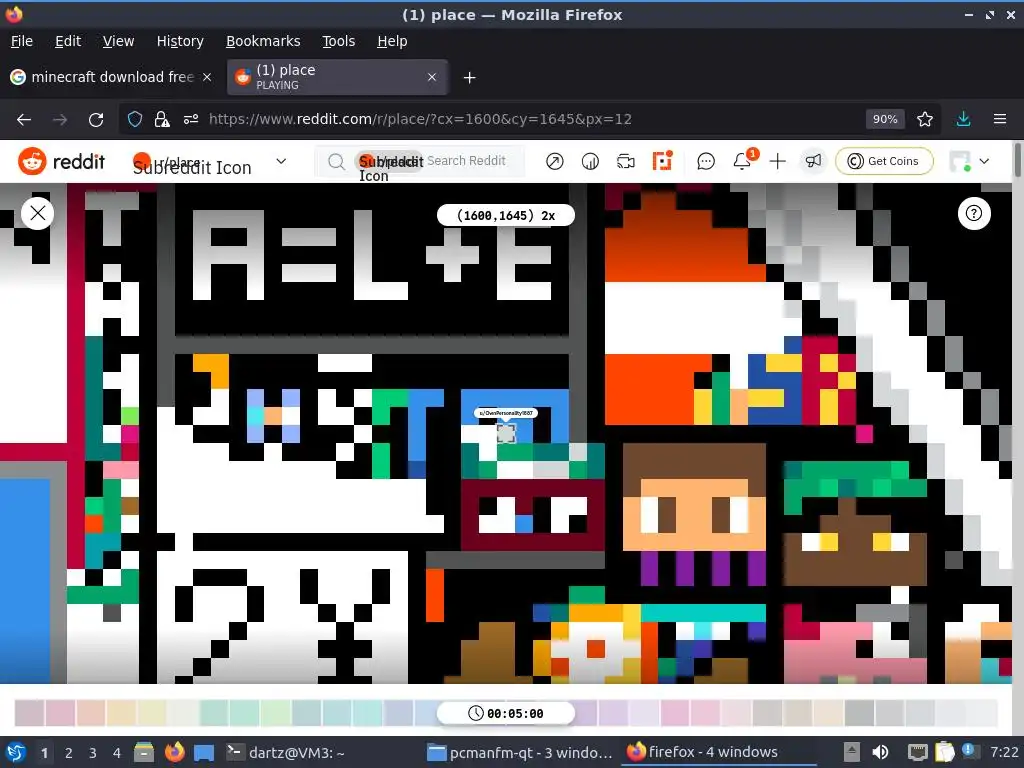Open the clipboard manager tray icon
The height and width of the screenshot is (768, 1024).
pos(944,752)
